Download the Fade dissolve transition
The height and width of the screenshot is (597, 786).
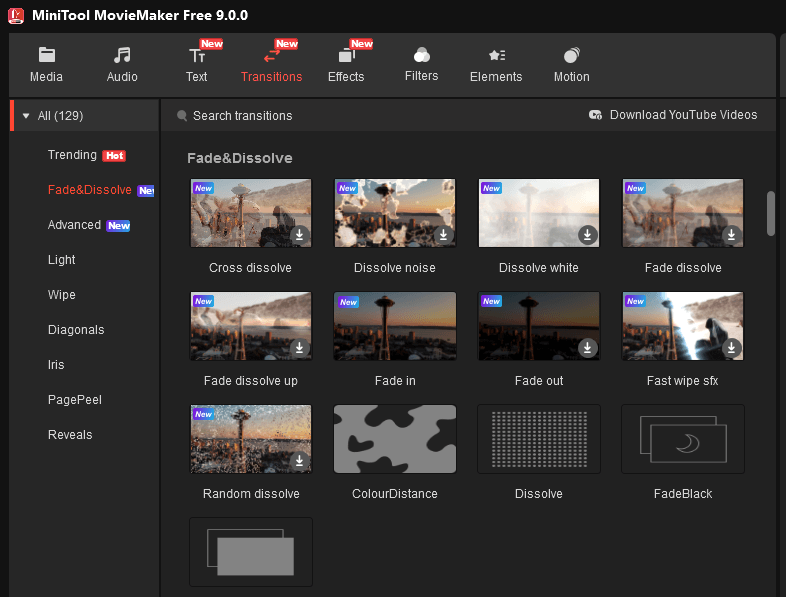[x=731, y=235]
